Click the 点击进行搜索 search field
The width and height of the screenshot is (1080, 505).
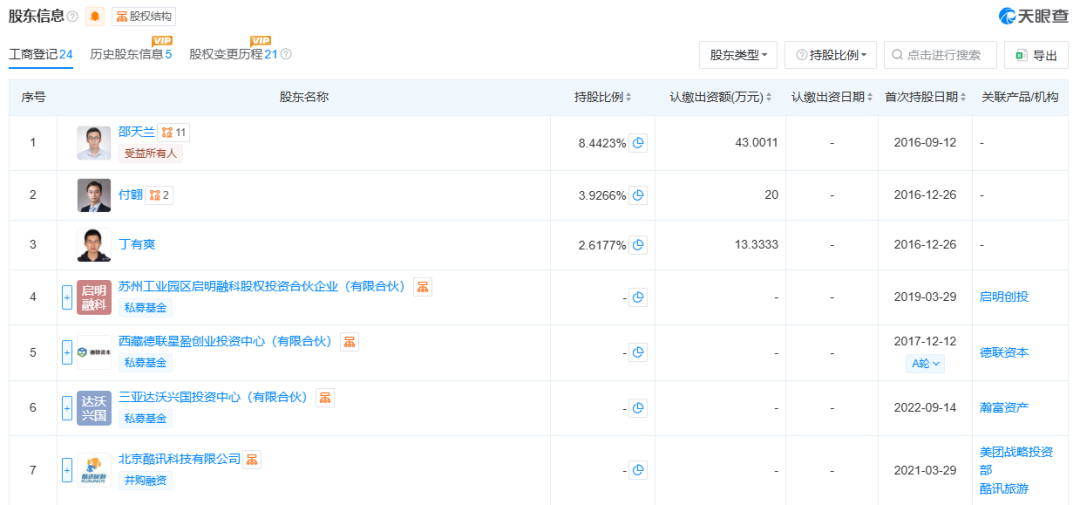(x=940, y=55)
